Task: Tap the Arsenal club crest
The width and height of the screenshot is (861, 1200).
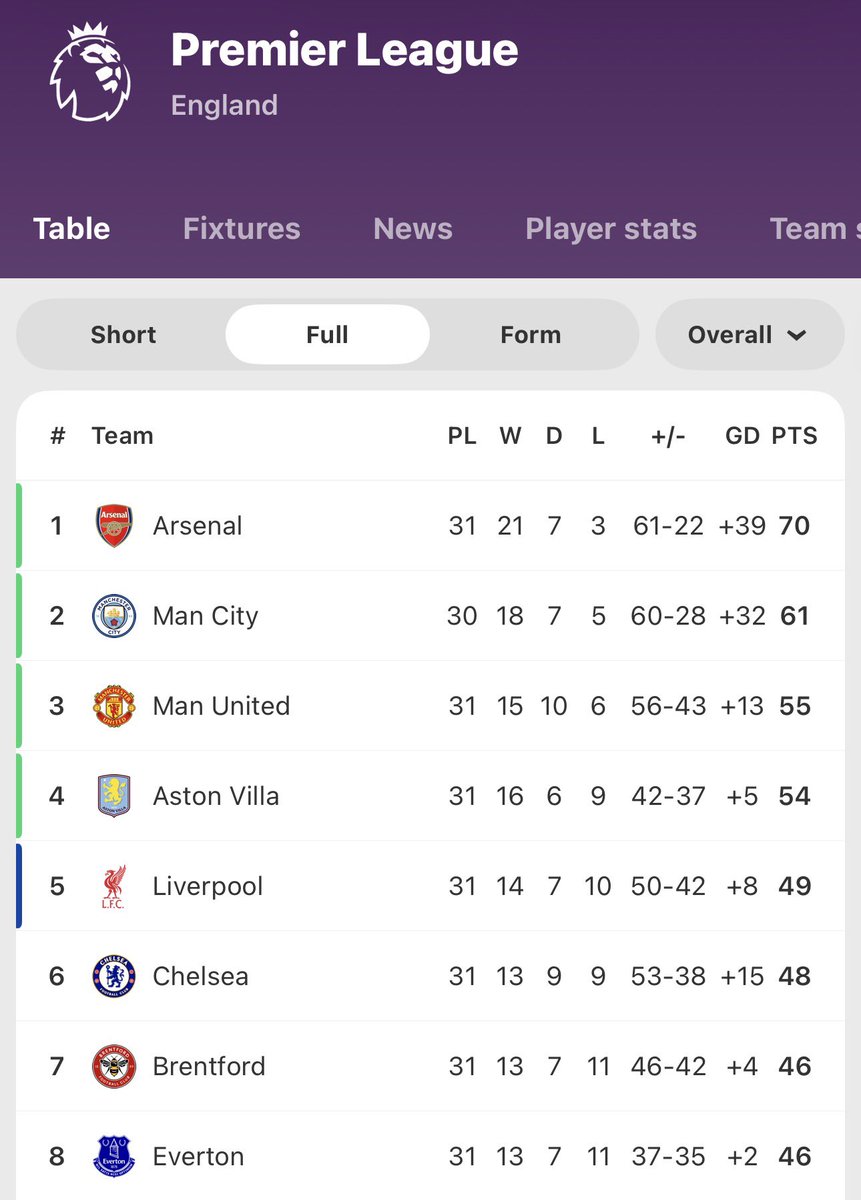Action: click(114, 526)
